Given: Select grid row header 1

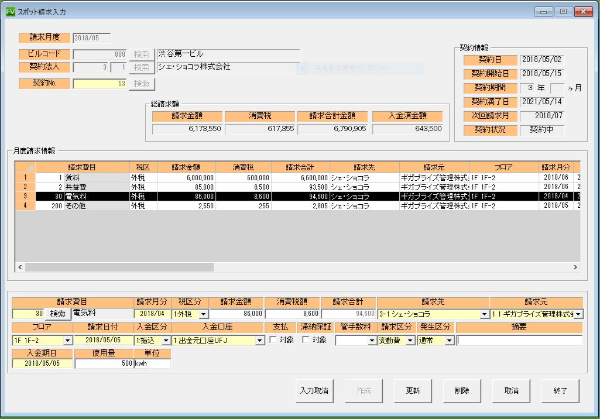Looking at the screenshot, I should pos(25,178).
